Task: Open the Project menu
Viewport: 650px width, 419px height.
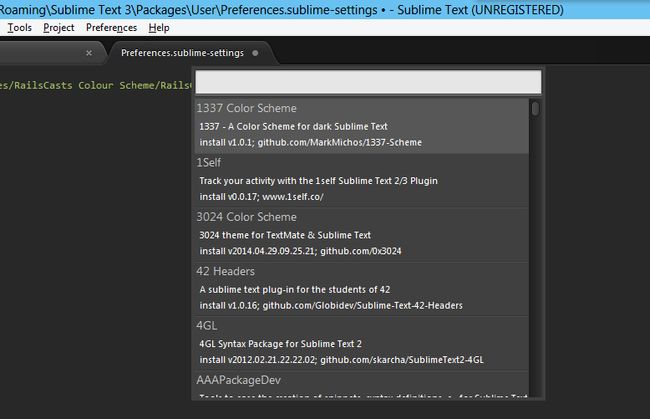Action: tap(58, 27)
